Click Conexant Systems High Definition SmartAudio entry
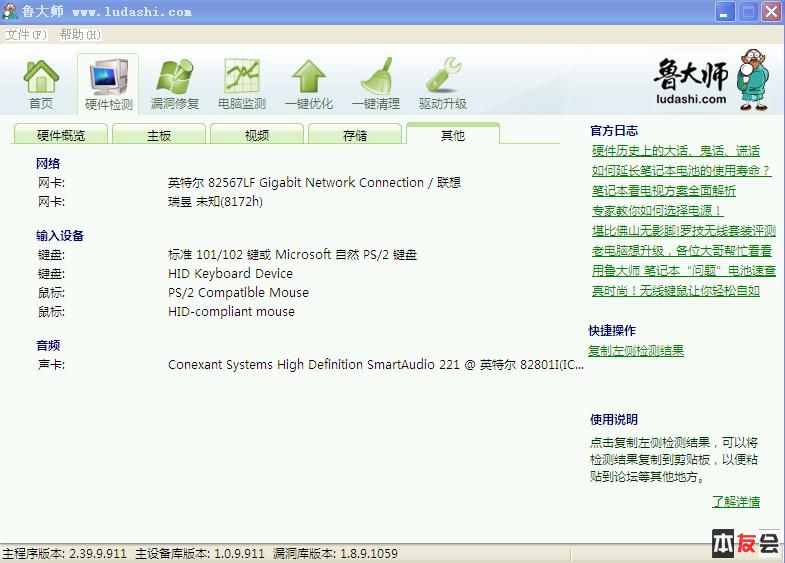Image resolution: width=785 pixels, height=563 pixels. coord(375,365)
